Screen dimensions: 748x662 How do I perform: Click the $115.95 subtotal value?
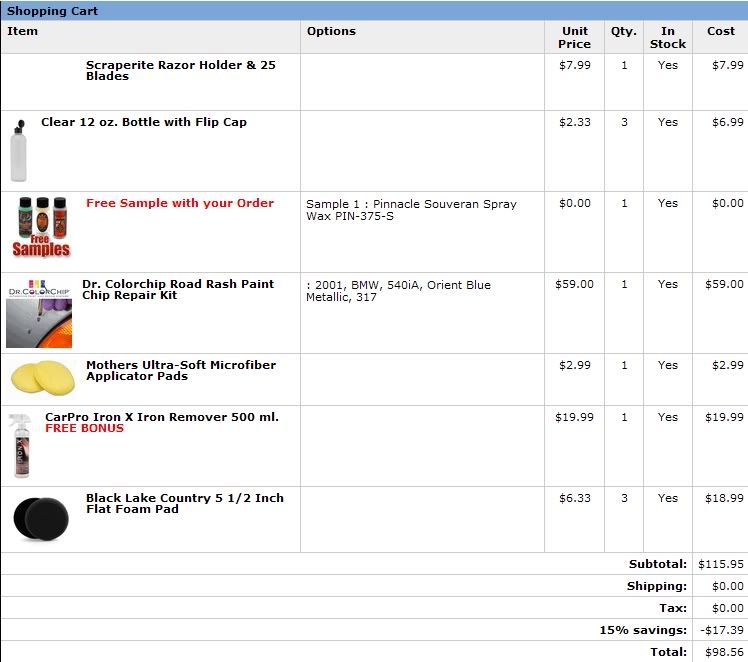[721, 564]
